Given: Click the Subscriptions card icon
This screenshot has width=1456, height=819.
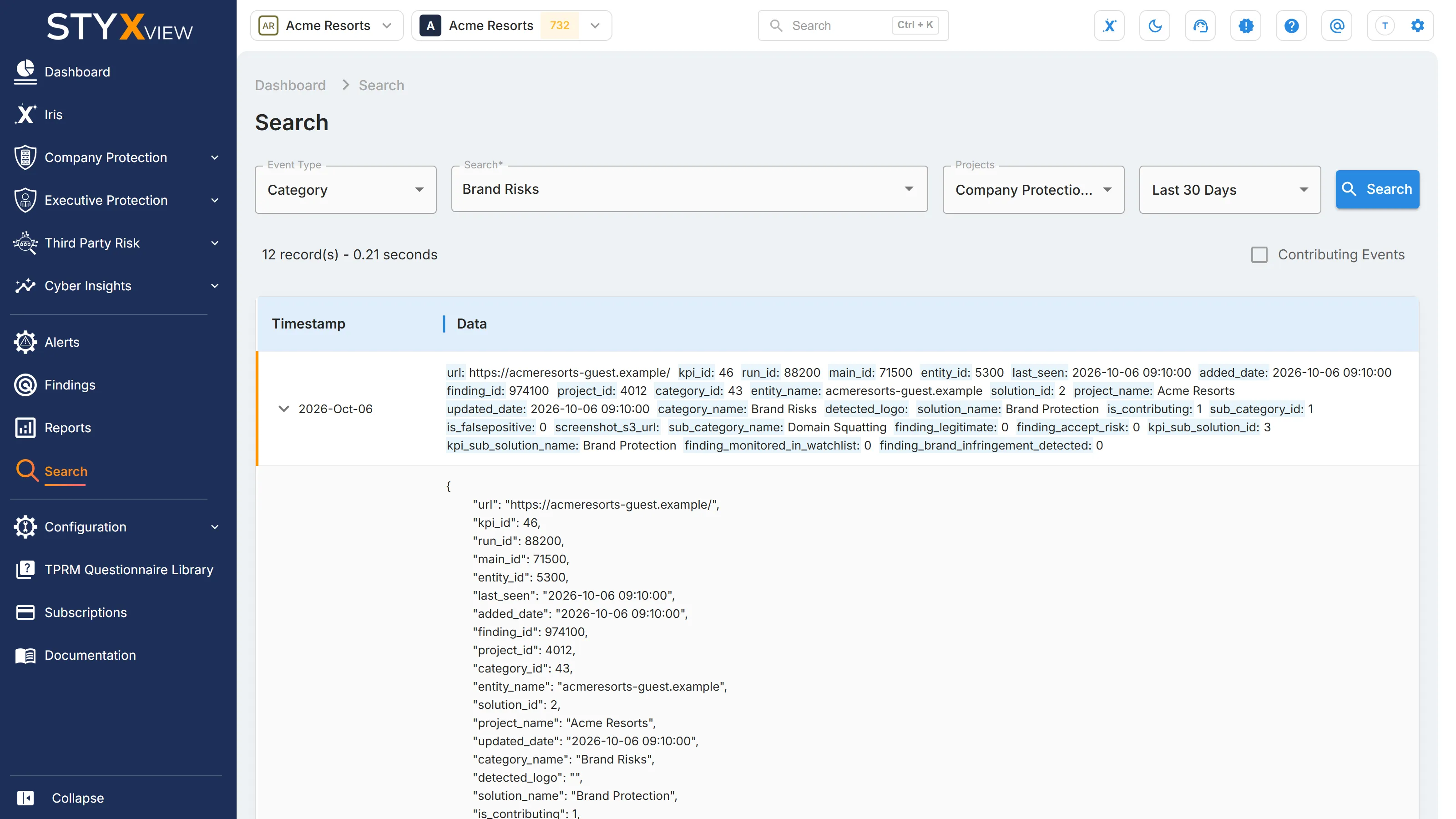Looking at the screenshot, I should pyautogui.click(x=25, y=613).
